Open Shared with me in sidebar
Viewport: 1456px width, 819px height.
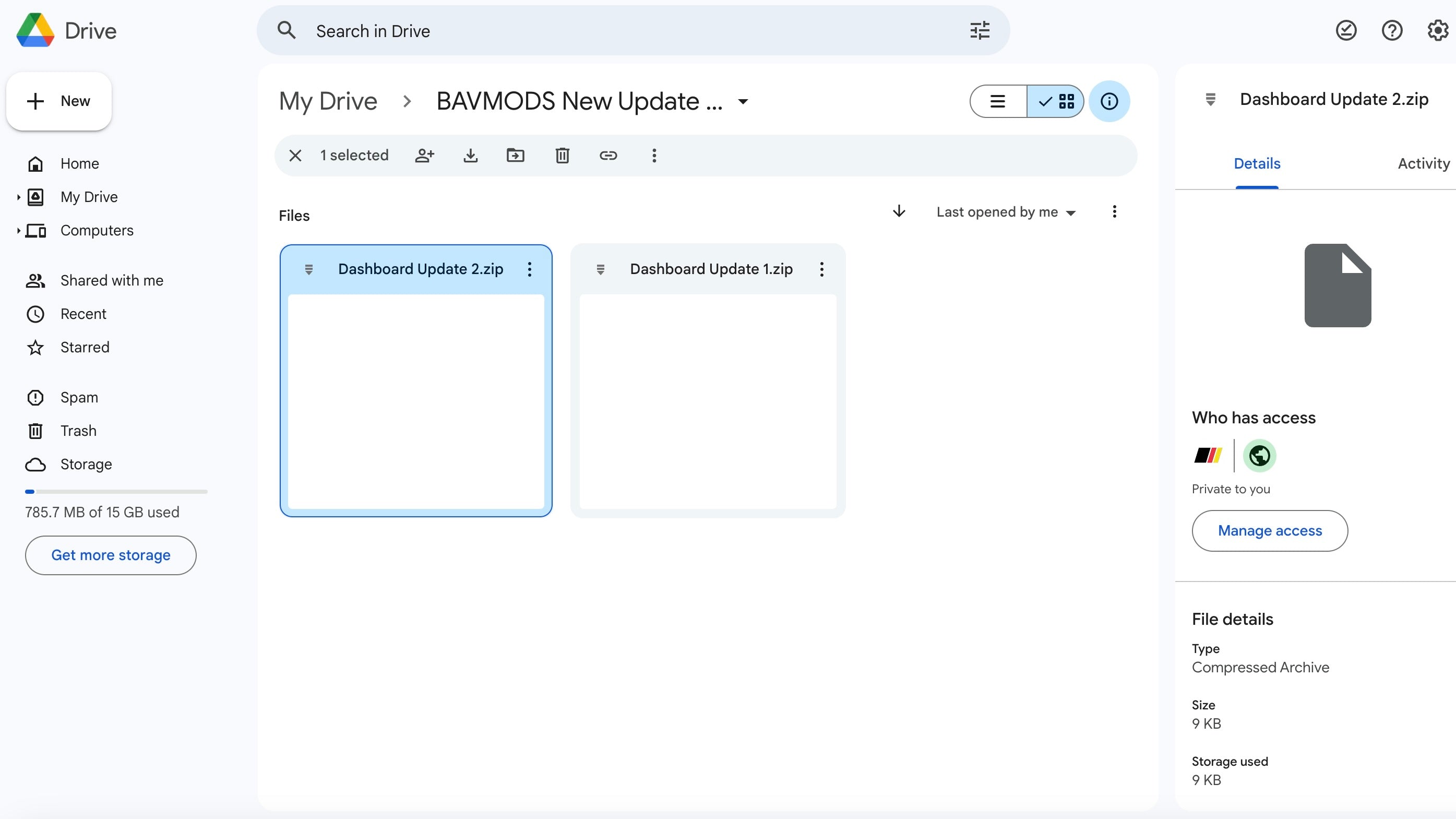pyautogui.click(x=111, y=280)
